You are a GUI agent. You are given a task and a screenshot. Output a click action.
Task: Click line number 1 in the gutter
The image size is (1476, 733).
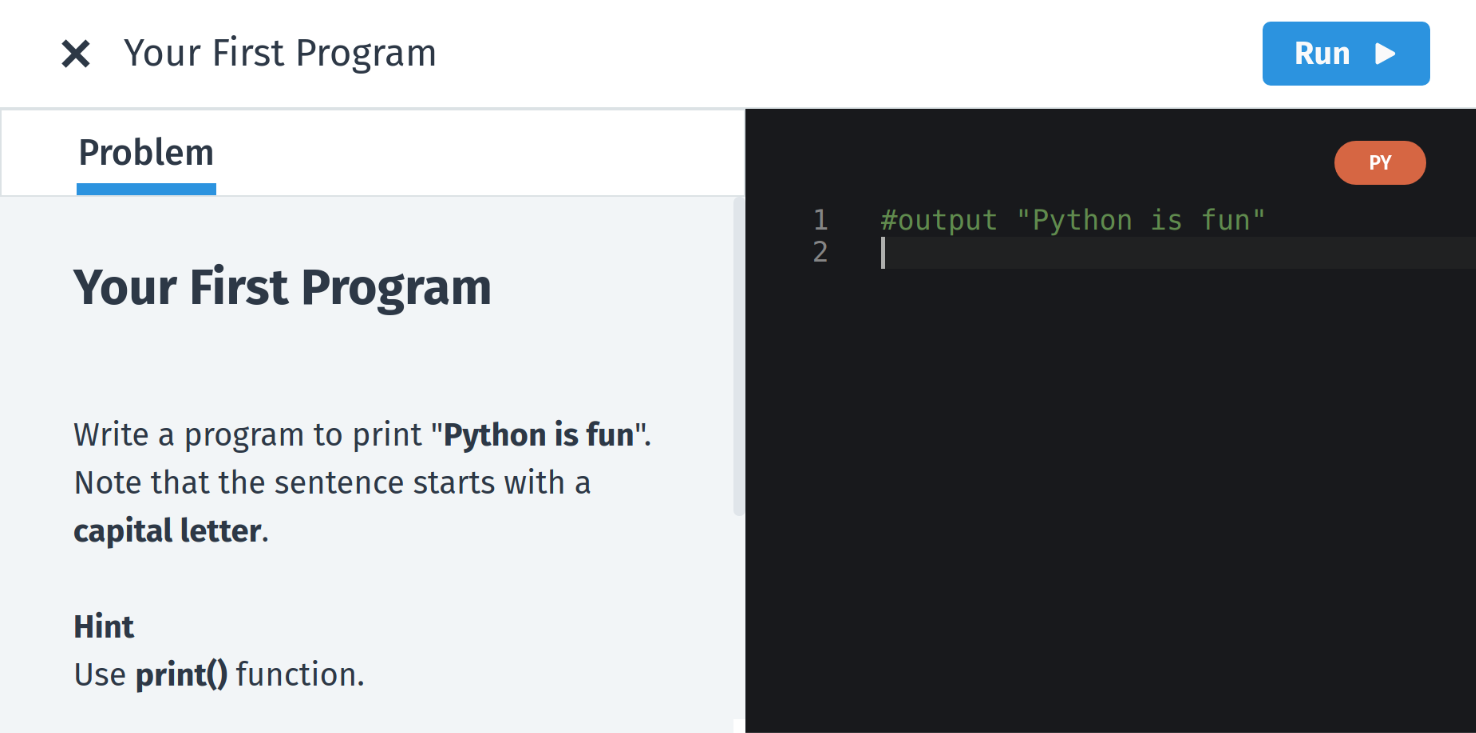820,220
